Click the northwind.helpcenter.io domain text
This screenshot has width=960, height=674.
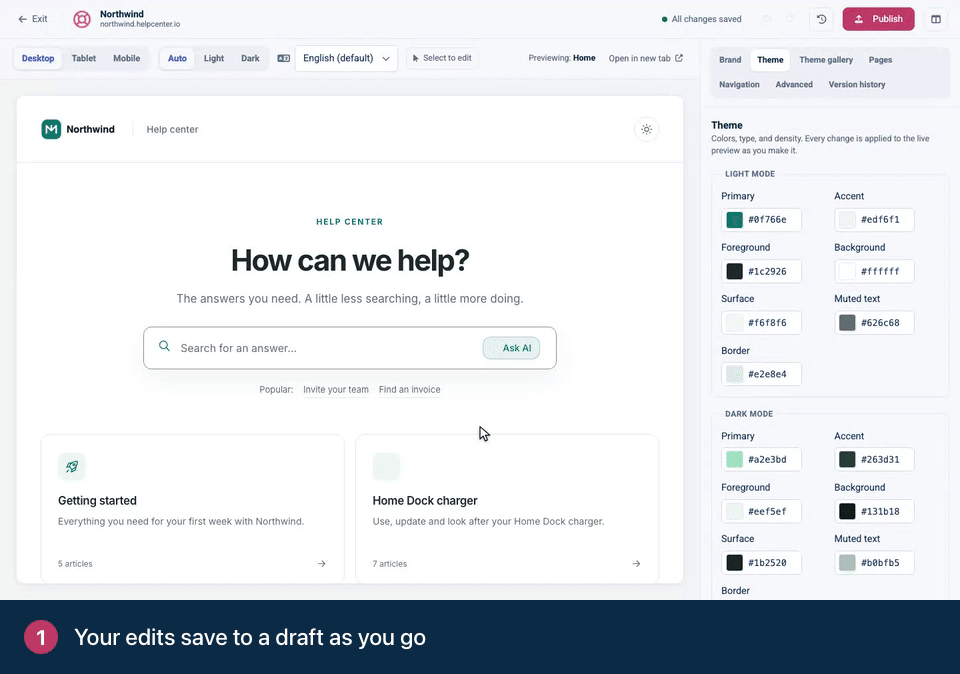pyautogui.click(x=140, y=24)
